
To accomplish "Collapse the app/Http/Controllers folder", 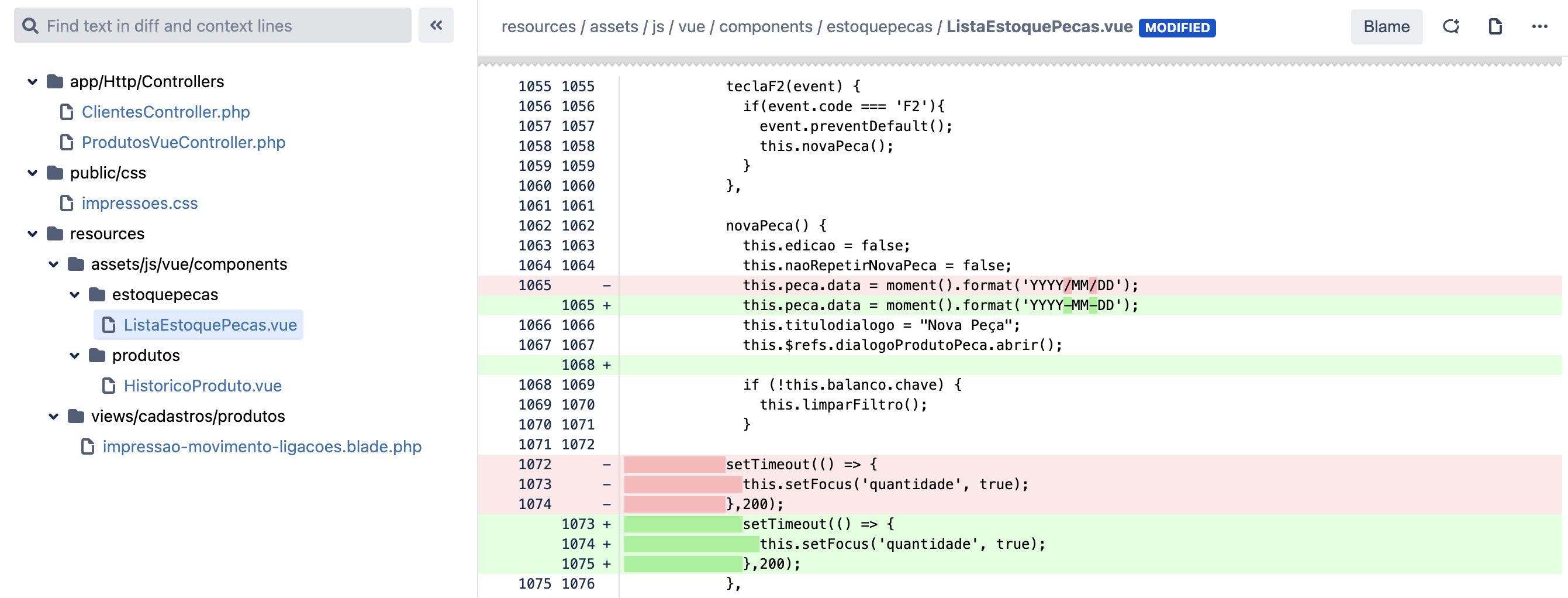I will pyautogui.click(x=33, y=81).
